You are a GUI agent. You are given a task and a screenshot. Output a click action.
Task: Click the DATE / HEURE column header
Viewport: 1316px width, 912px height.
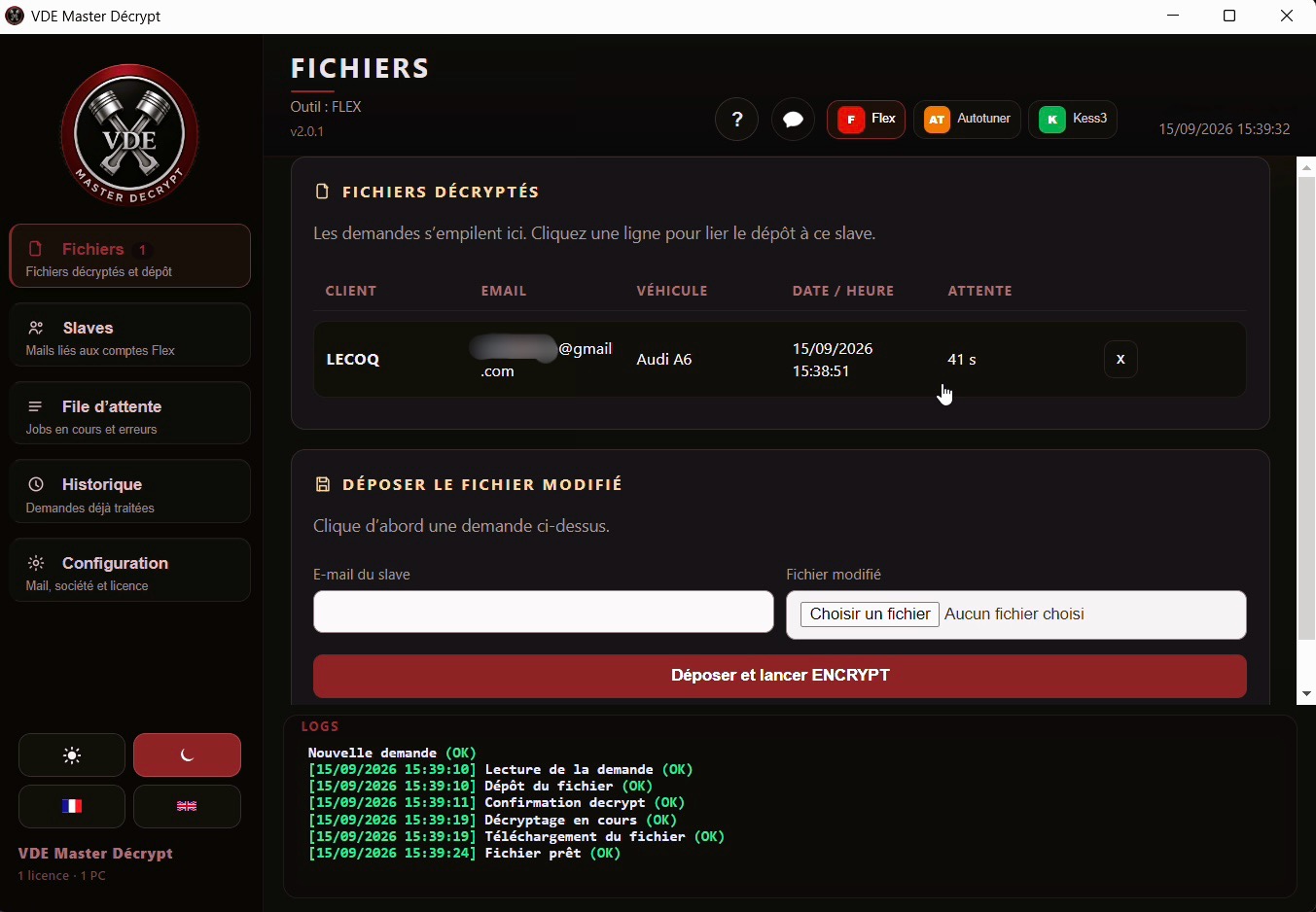pyautogui.click(x=843, y=291)
